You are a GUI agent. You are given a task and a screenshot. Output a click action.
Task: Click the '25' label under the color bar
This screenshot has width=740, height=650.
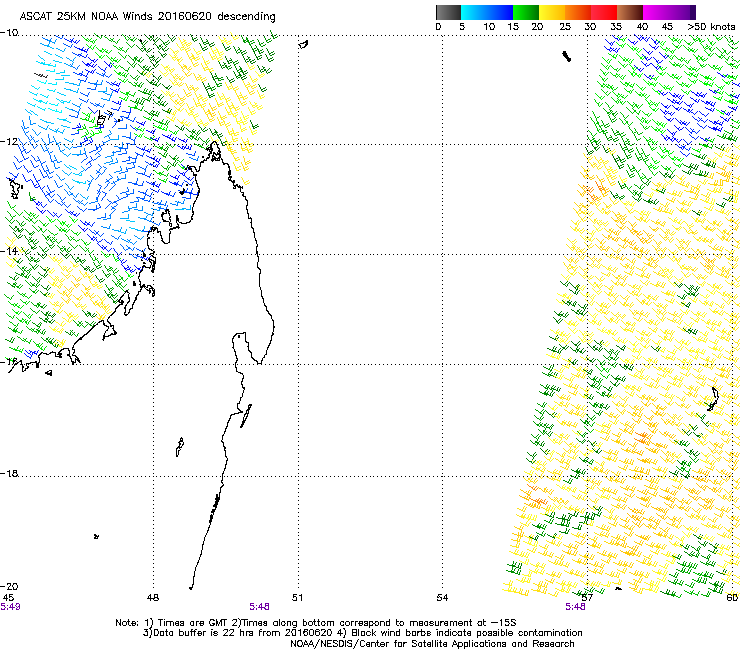point(565,27)
